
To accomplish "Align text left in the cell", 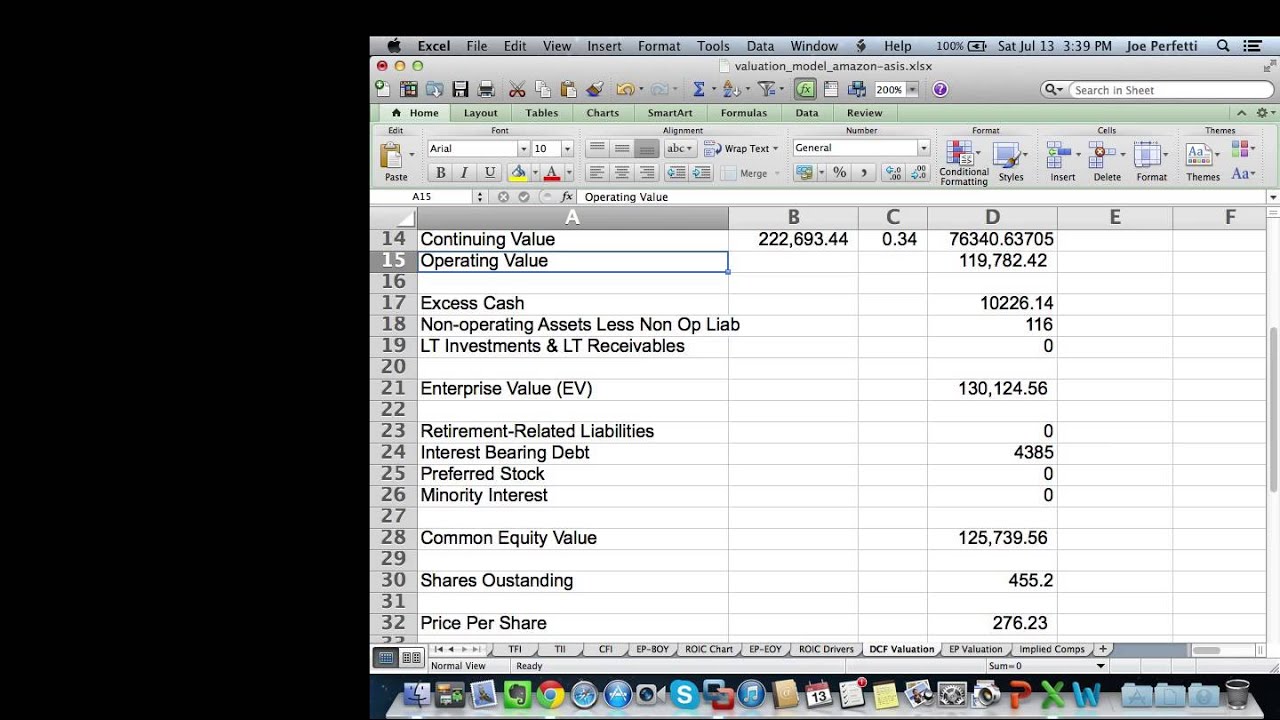I will point(597,172).
